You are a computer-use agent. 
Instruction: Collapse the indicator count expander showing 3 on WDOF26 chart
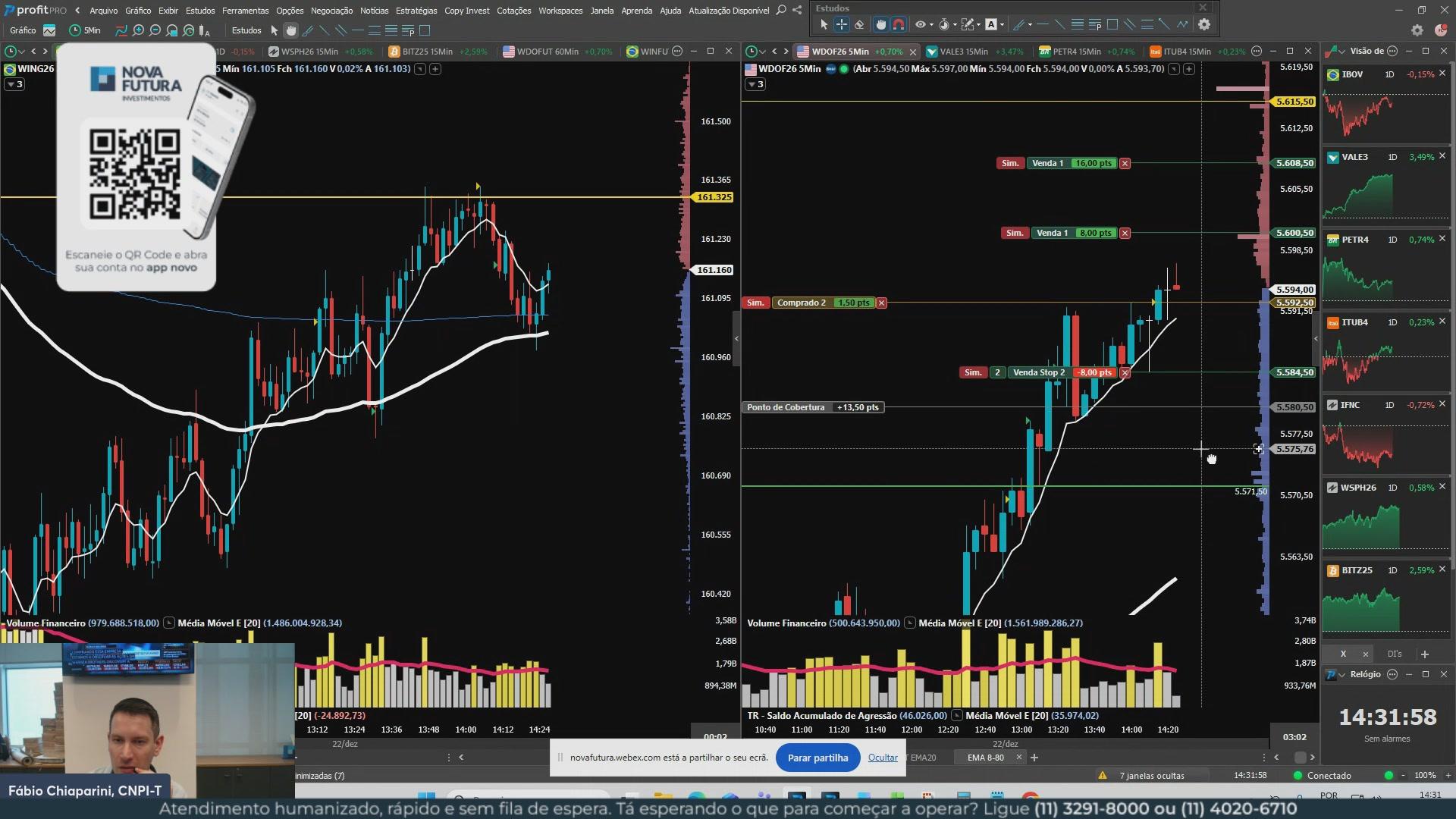[755, 84]
